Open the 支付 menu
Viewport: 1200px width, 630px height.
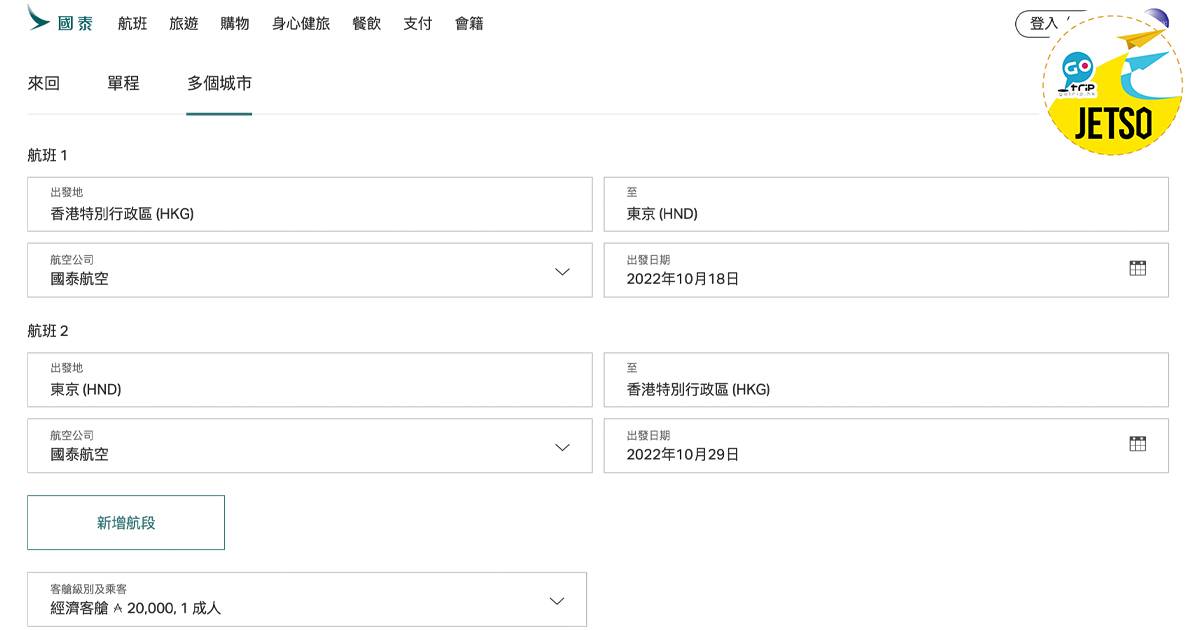(417, 23)
